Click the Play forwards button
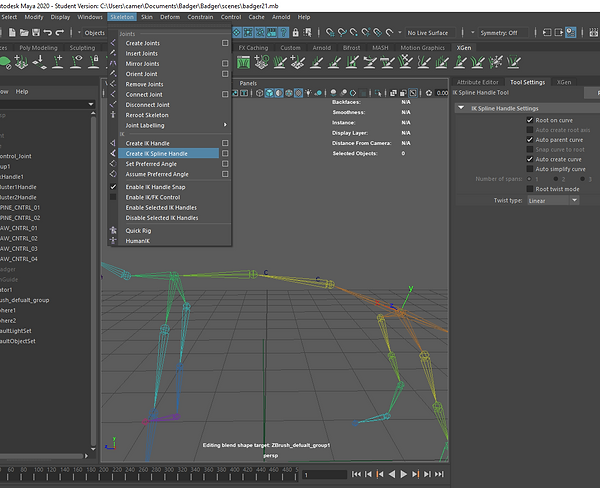The height and width of the screenshot is (488, 600). click(403, 474)
